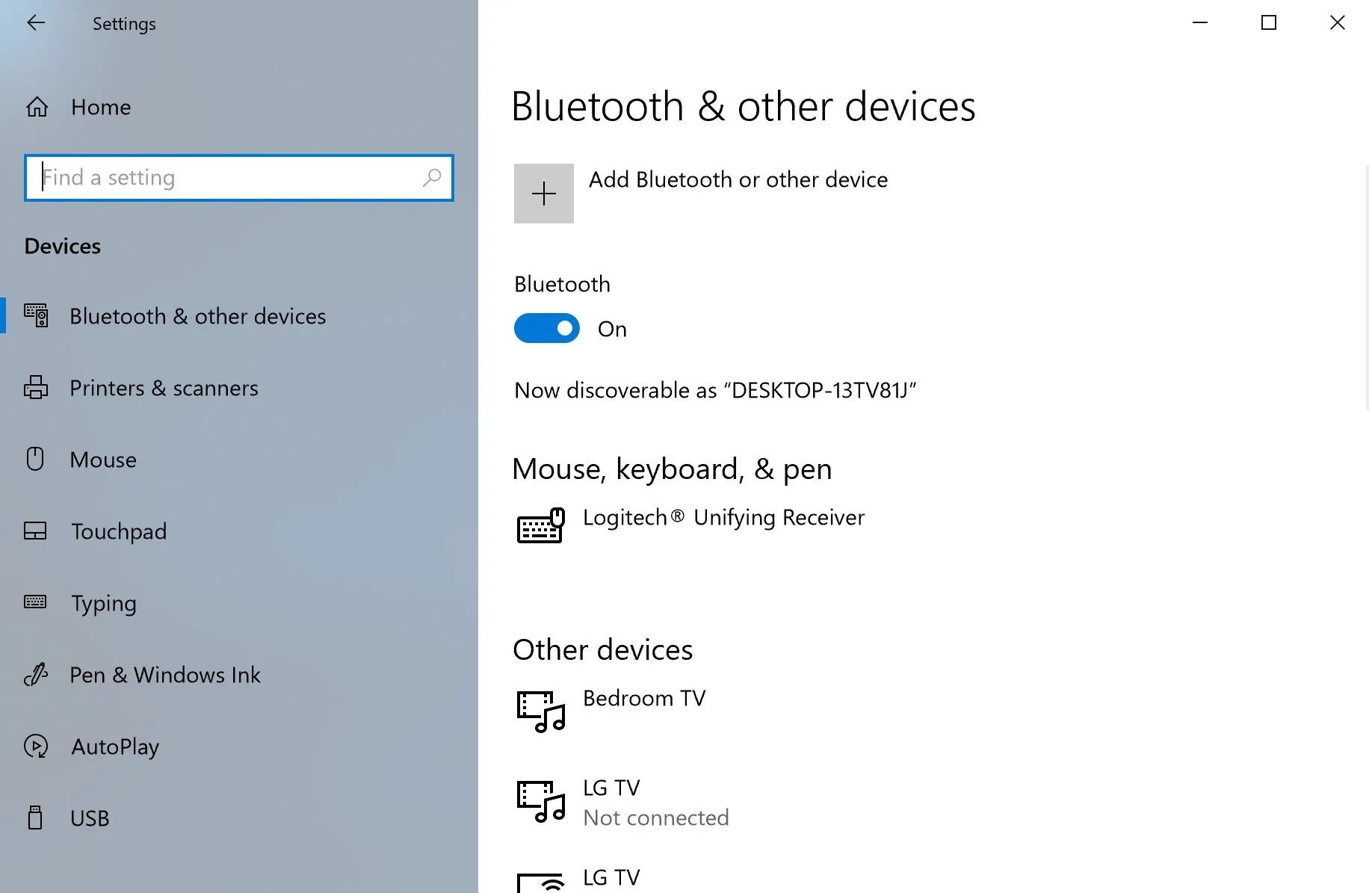Image resolution: width=1372 pixels, height=893 pixels.
Task: Go back using the back arrow
Action: (35, 23)
